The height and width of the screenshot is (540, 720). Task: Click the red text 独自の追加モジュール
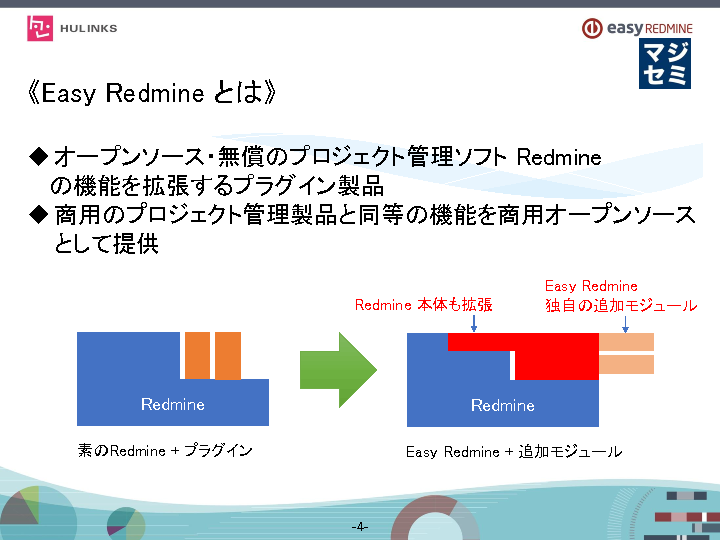tap(620, 305)
